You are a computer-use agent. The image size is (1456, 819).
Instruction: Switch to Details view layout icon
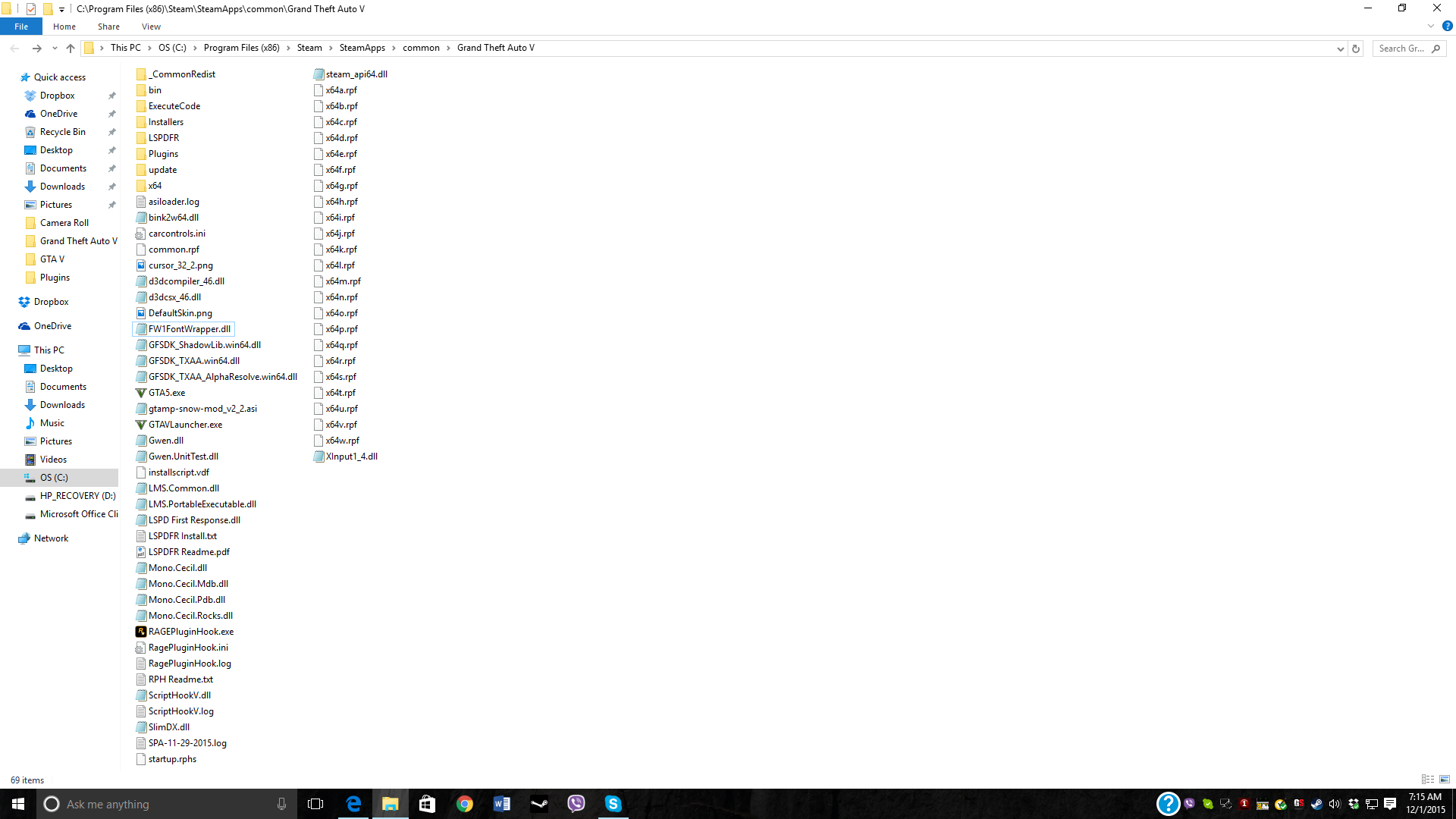(1428, 780)
